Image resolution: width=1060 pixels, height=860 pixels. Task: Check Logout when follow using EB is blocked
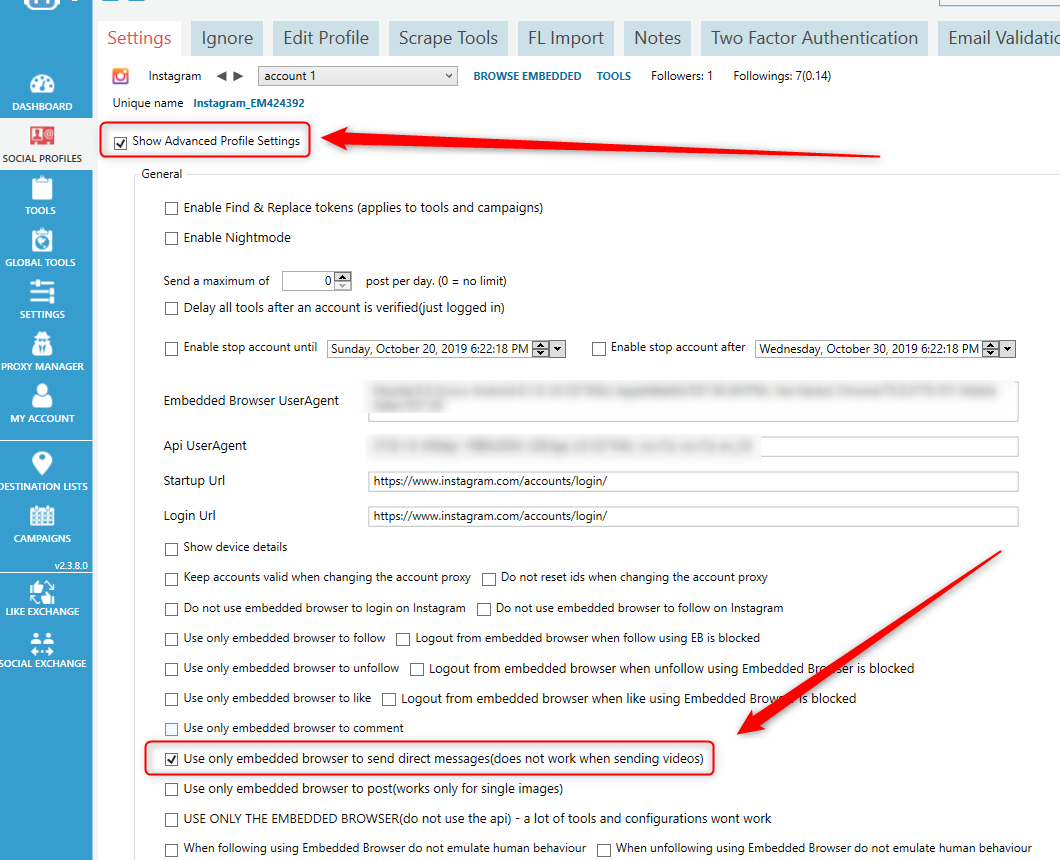pos(403,640)
